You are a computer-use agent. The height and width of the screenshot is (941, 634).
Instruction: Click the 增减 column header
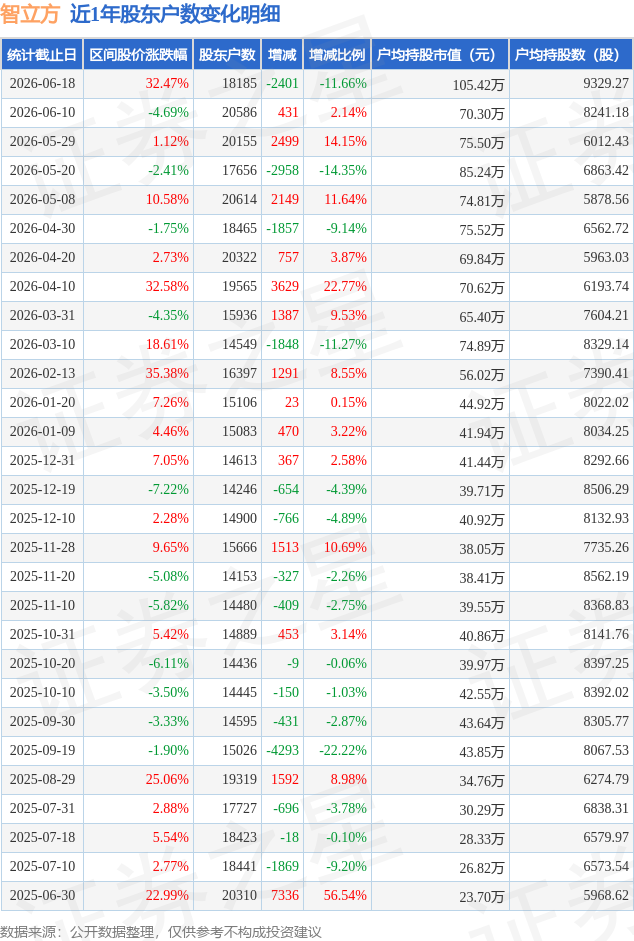(x=282, y=55)
